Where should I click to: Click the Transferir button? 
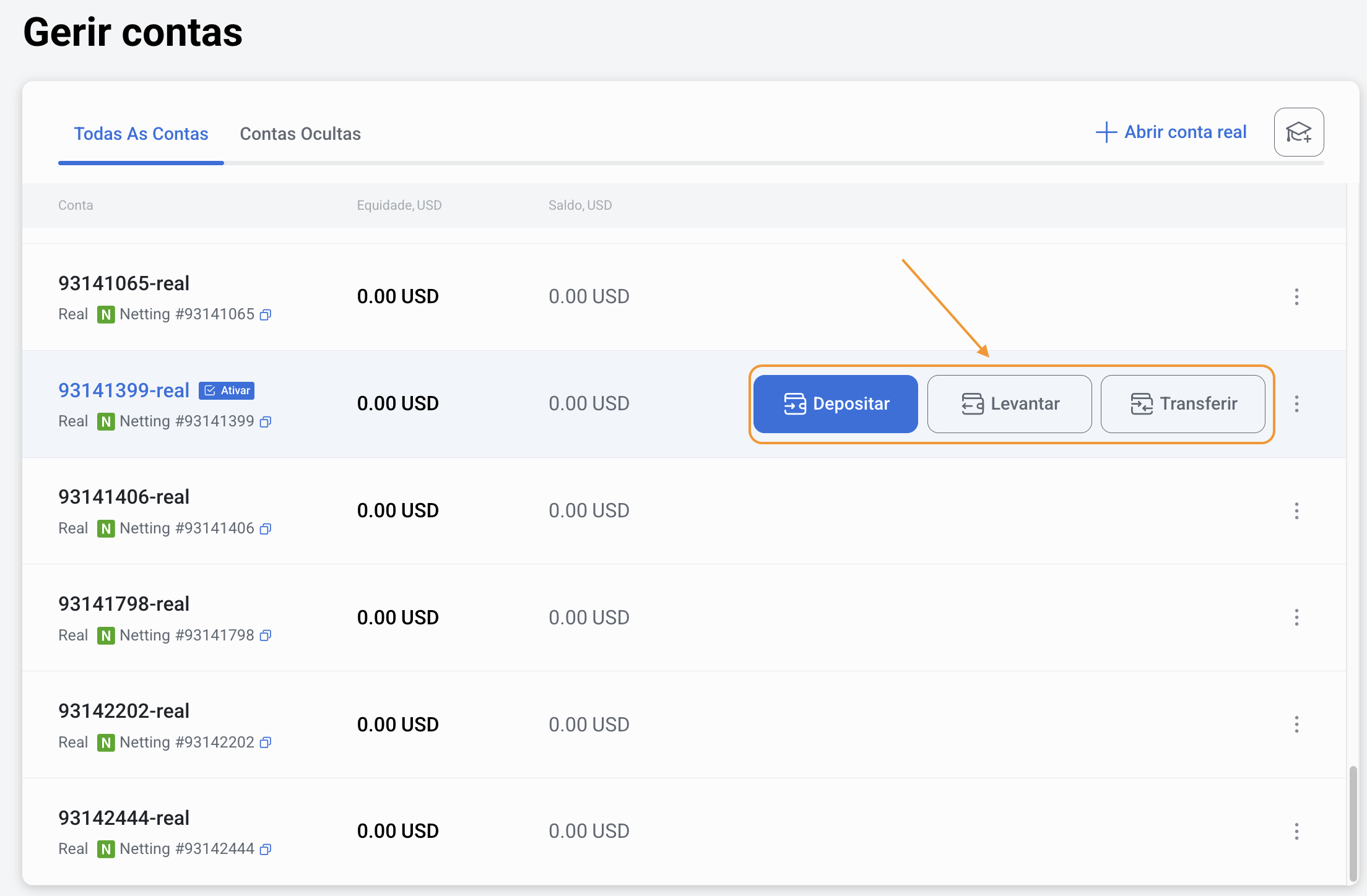(1183, 404)
